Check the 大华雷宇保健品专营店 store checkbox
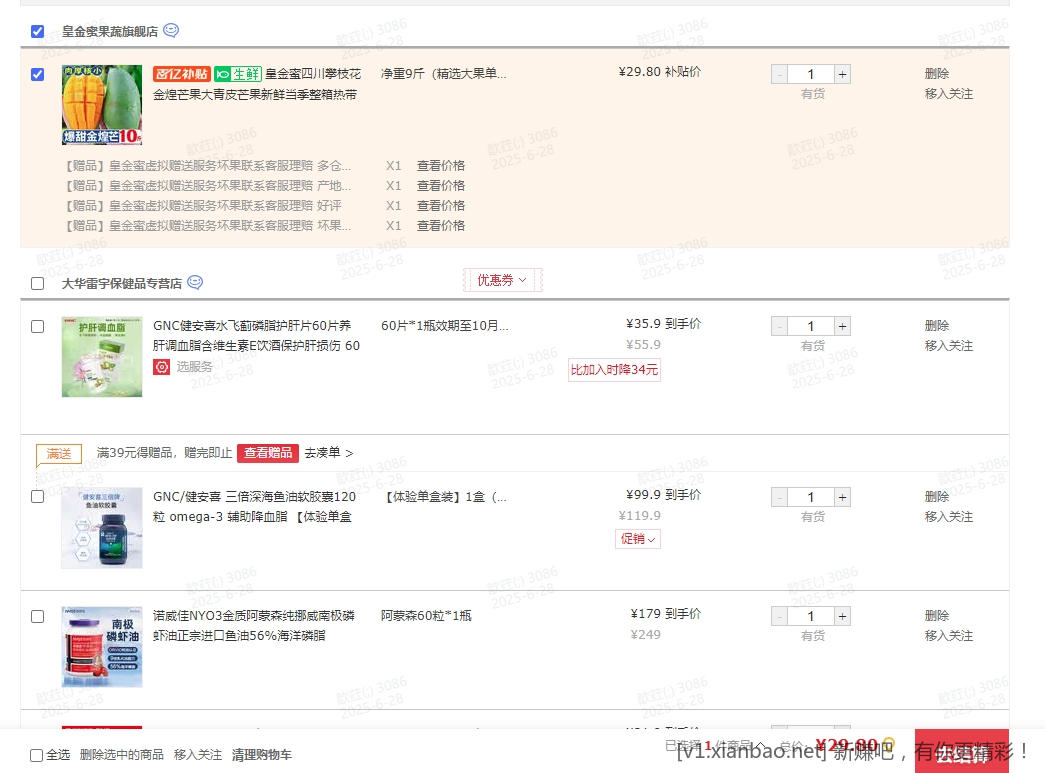The height and width of the screenshot is (773, 1045). click(x=37, y=283)
